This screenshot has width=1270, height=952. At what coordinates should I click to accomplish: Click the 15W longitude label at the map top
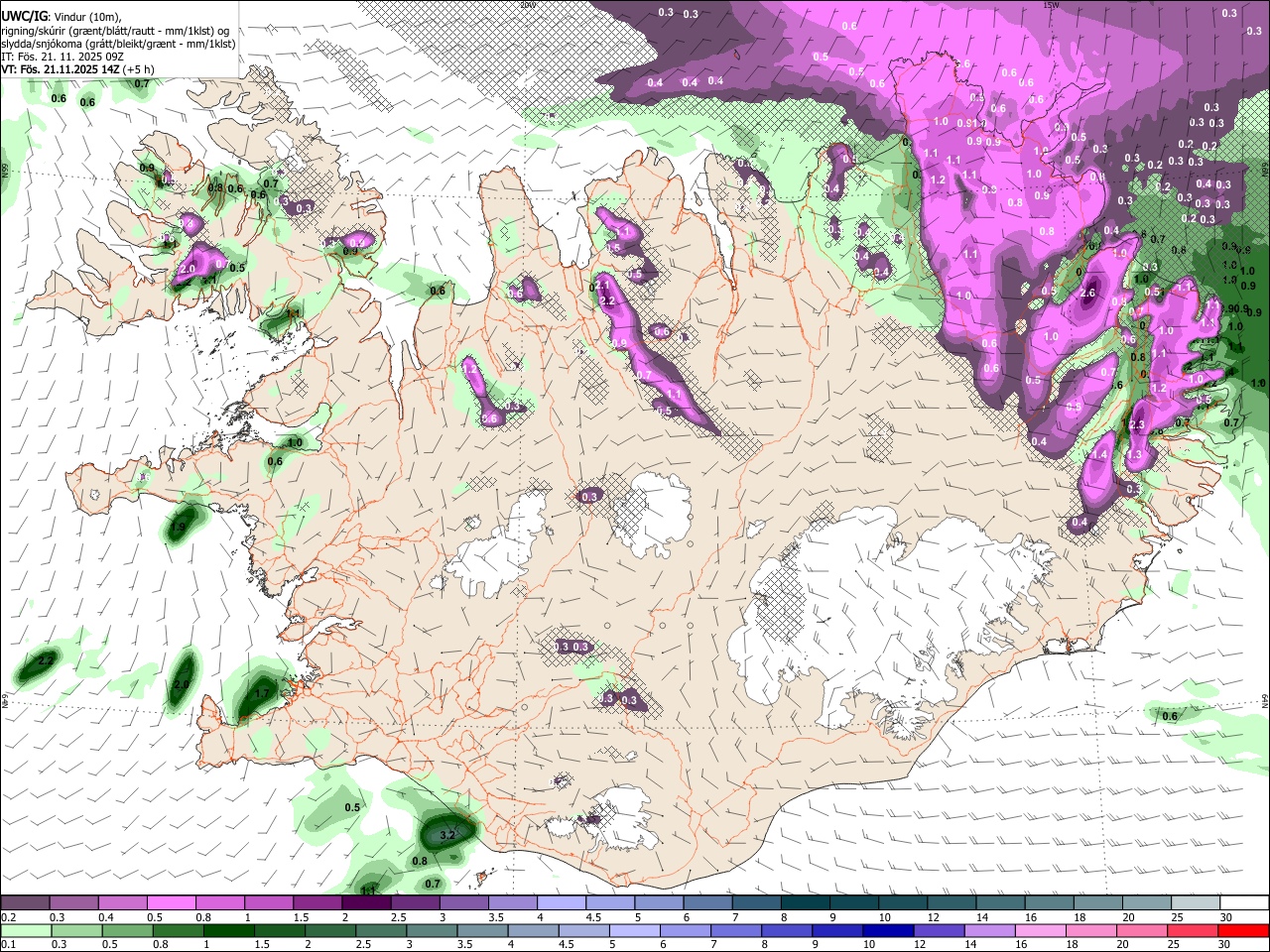pos(1051,5)
